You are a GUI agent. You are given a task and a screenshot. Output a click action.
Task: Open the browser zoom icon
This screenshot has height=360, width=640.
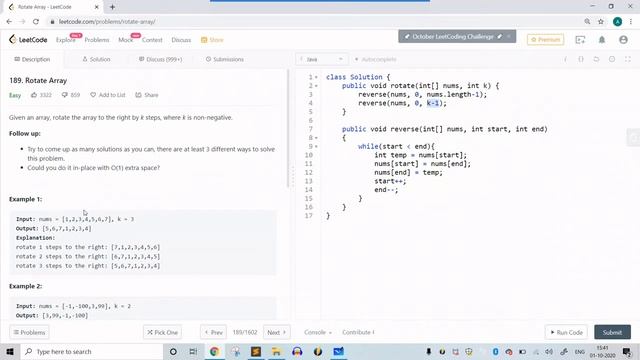587,22
